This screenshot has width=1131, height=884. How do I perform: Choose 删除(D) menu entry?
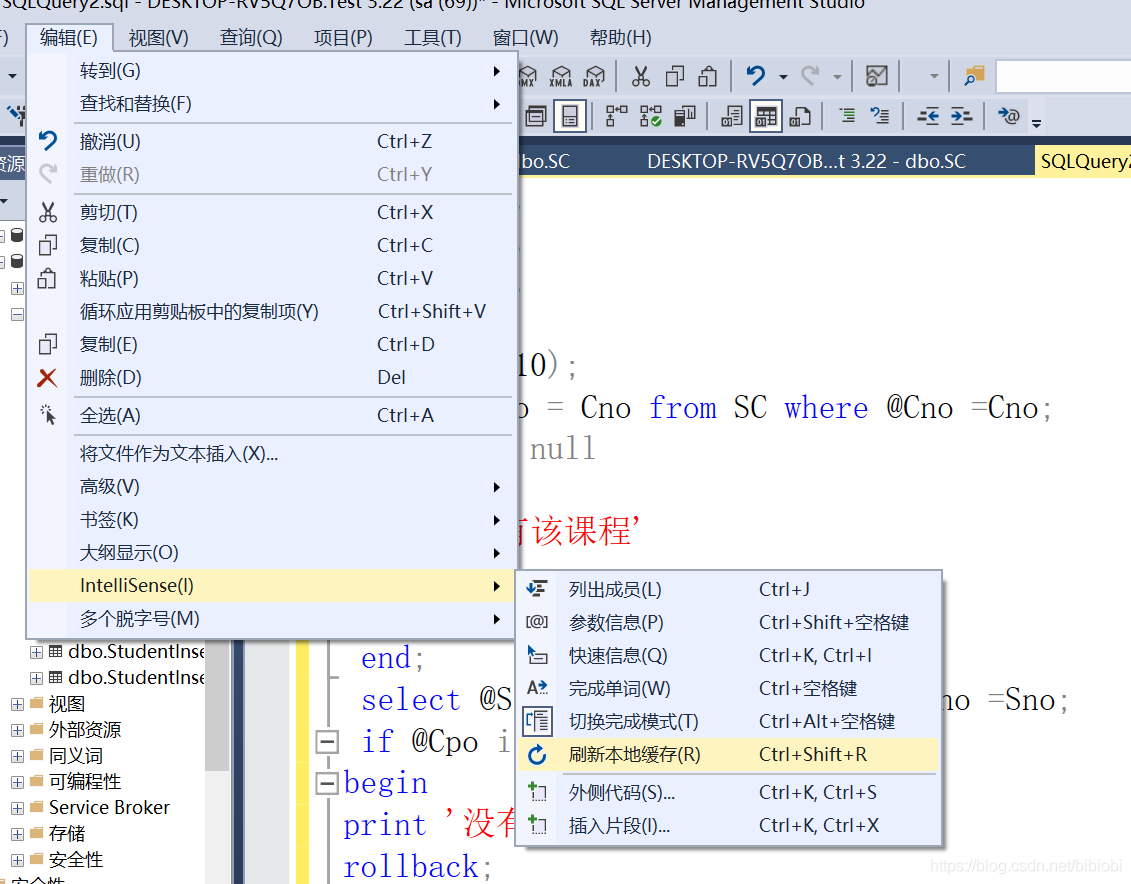pos(271,378)
